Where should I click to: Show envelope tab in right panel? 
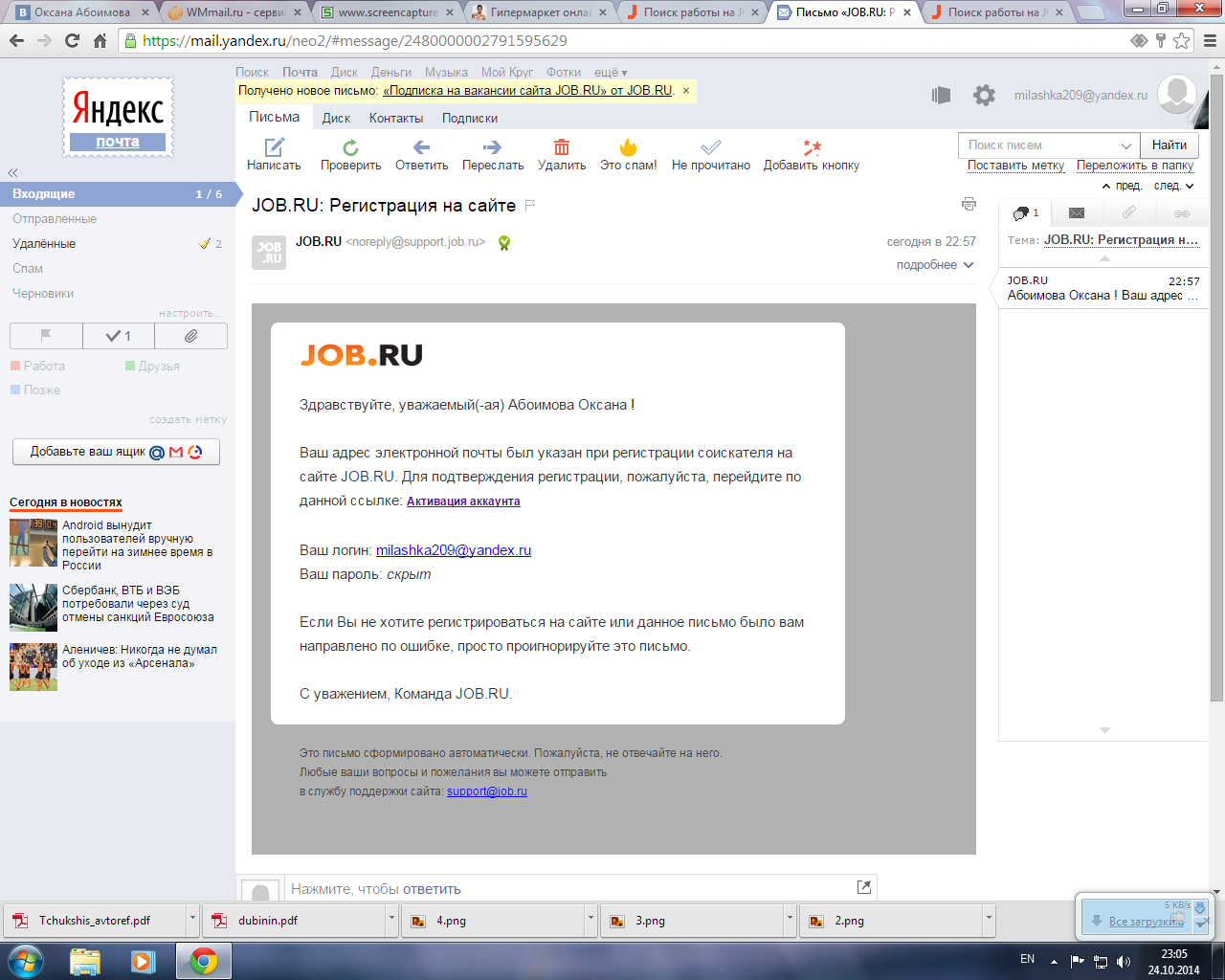[1077, 212]
